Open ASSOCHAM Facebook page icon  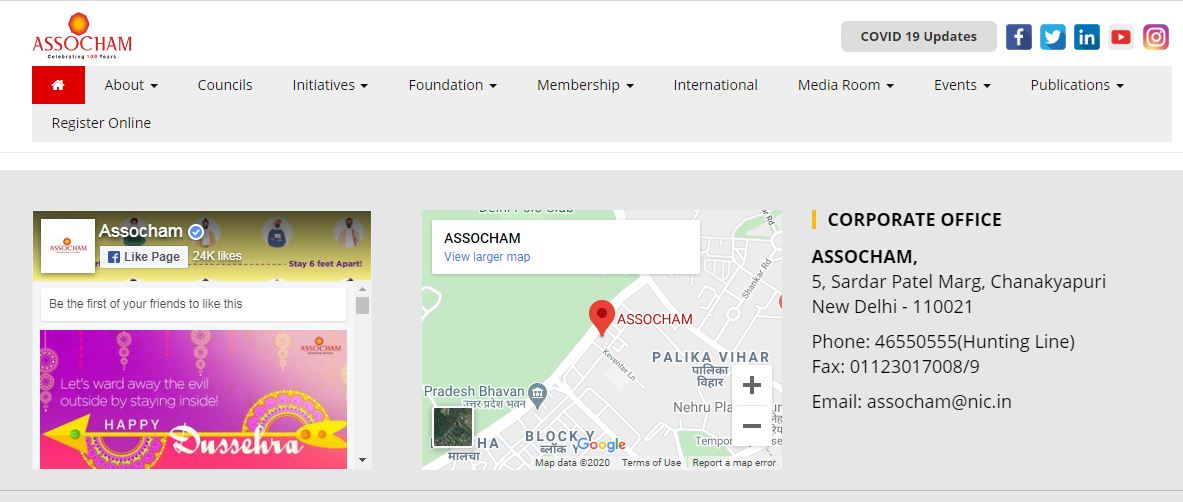pos(1018,37)
